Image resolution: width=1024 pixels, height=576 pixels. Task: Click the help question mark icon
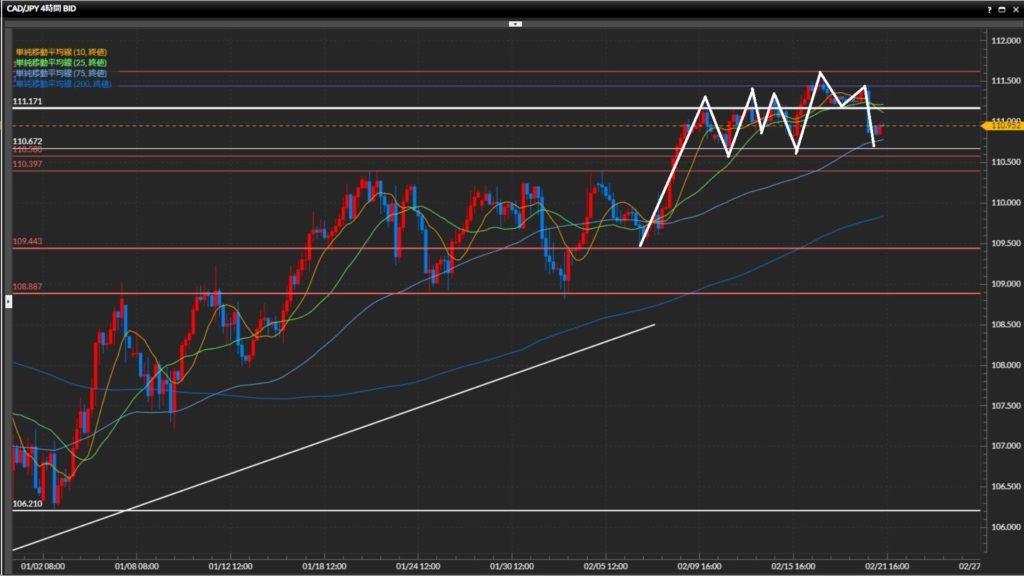(x=989, y=8)
